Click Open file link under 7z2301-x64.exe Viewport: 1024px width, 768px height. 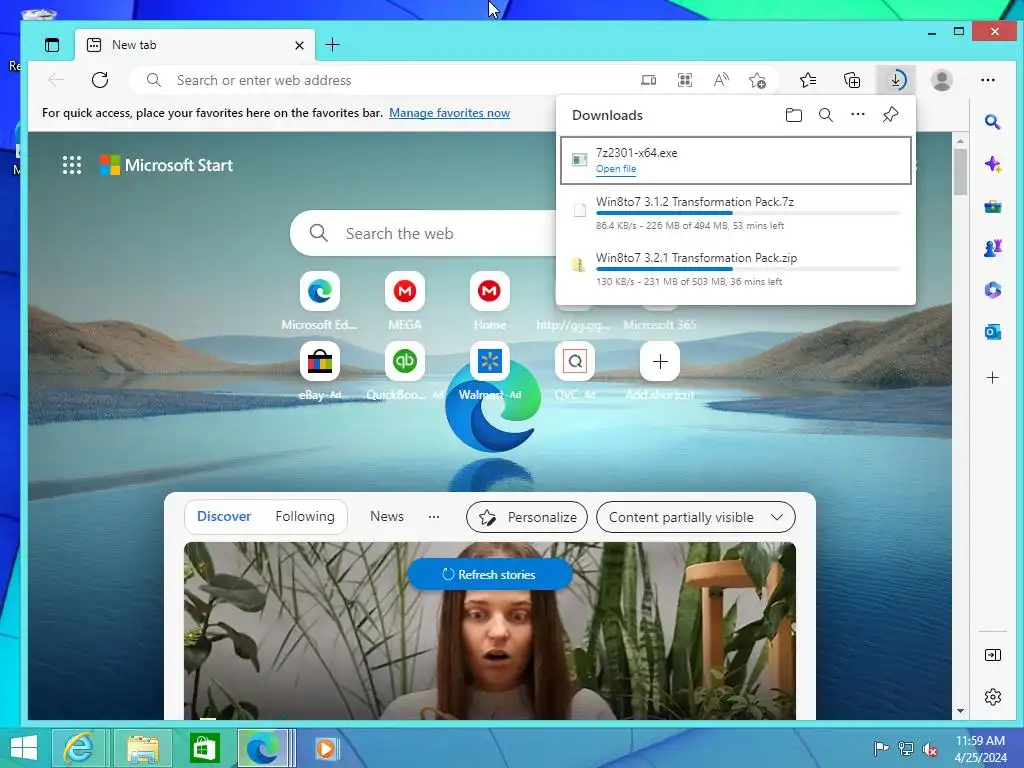[x=616, y=168]
